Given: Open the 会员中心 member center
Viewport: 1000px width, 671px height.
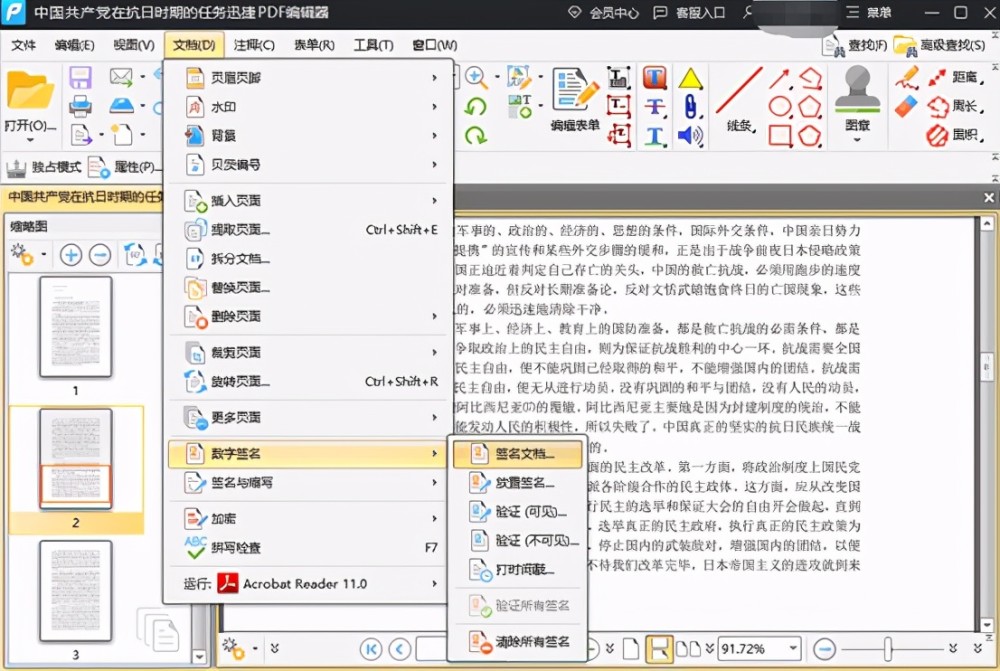Looking at the screenshot, I should [x=603, y=13].
